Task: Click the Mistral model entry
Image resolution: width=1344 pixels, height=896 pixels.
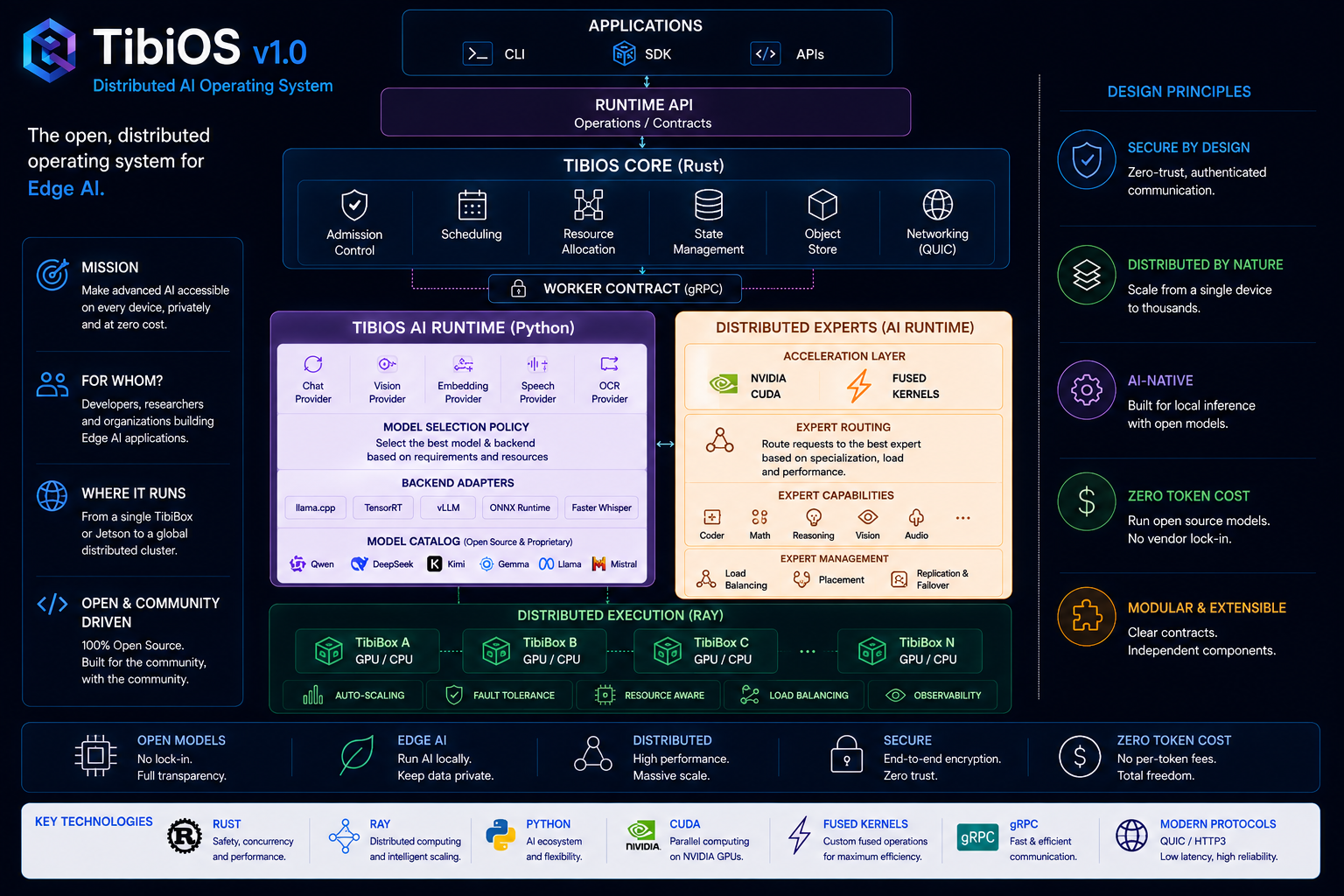Action: (615, 564)
